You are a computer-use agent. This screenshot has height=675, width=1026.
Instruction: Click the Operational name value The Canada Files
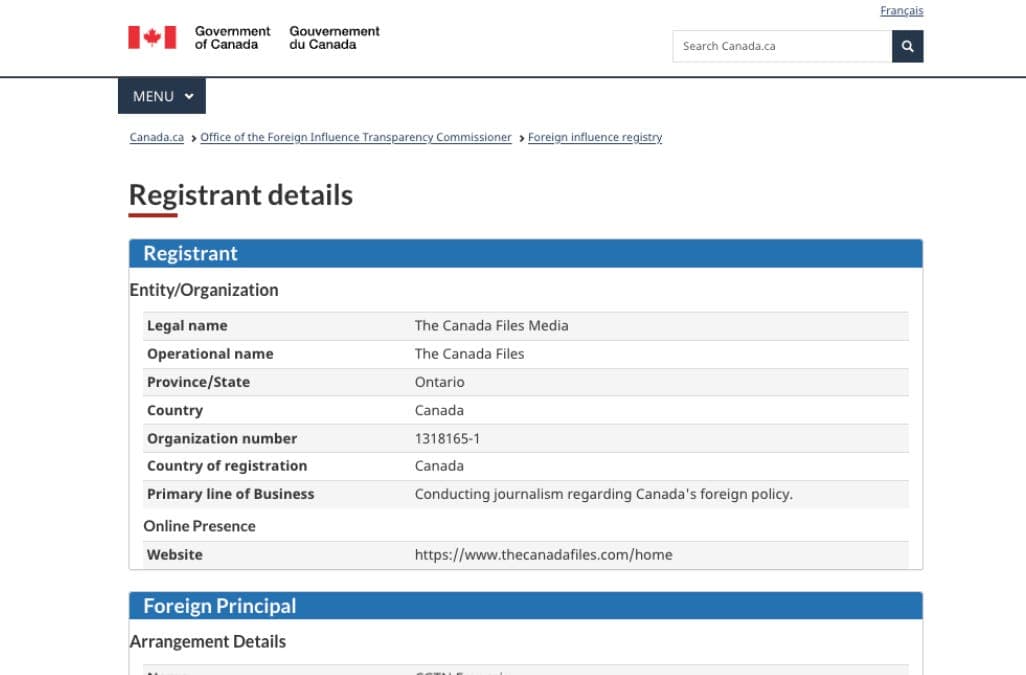click(469, 354)
